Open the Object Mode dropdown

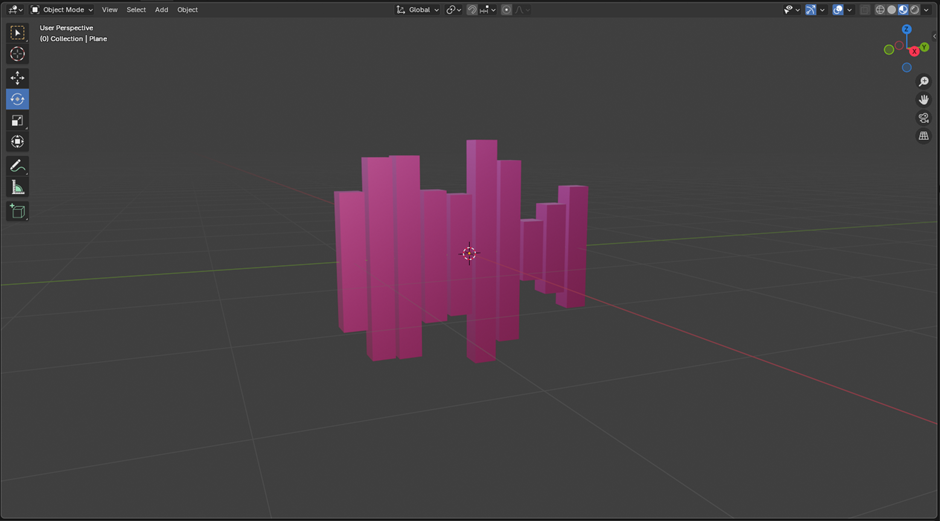[62, 10]
